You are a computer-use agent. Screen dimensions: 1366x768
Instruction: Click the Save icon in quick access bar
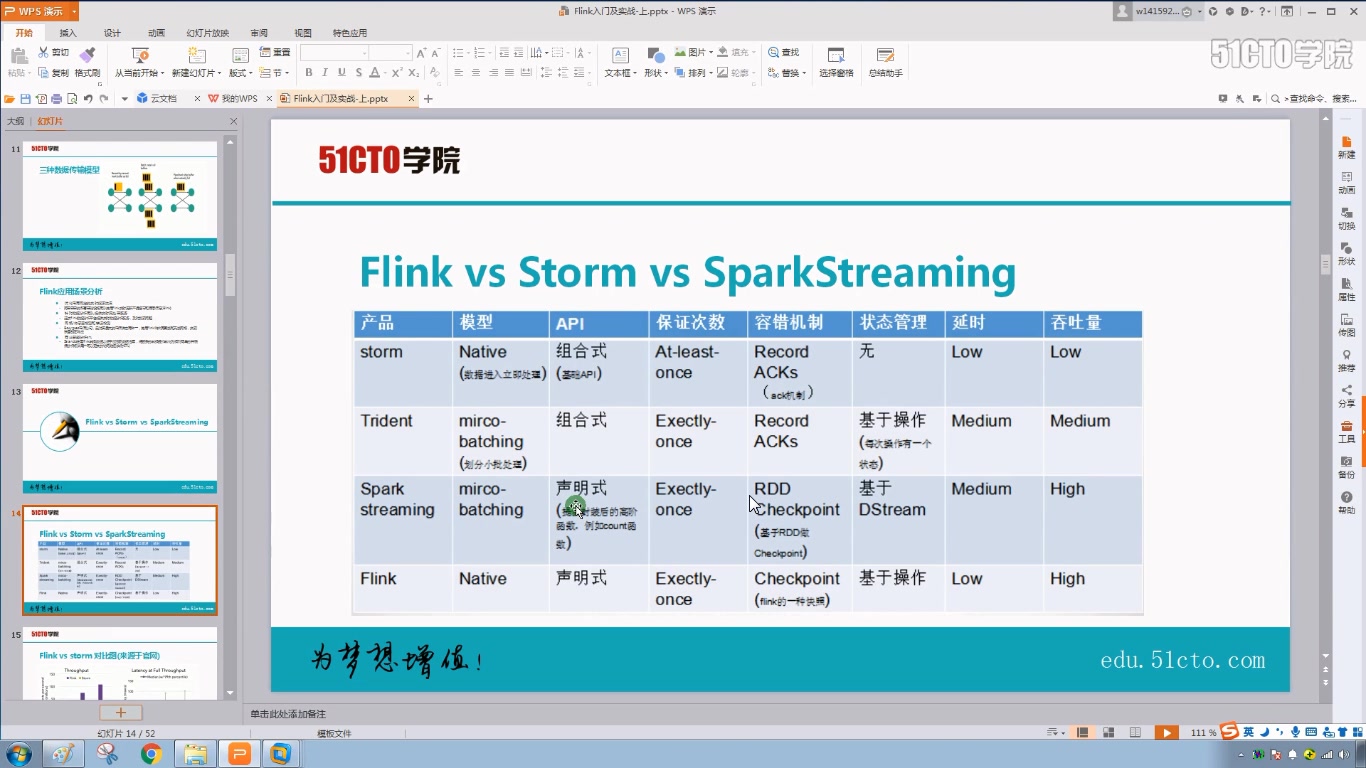coord(25,99)
